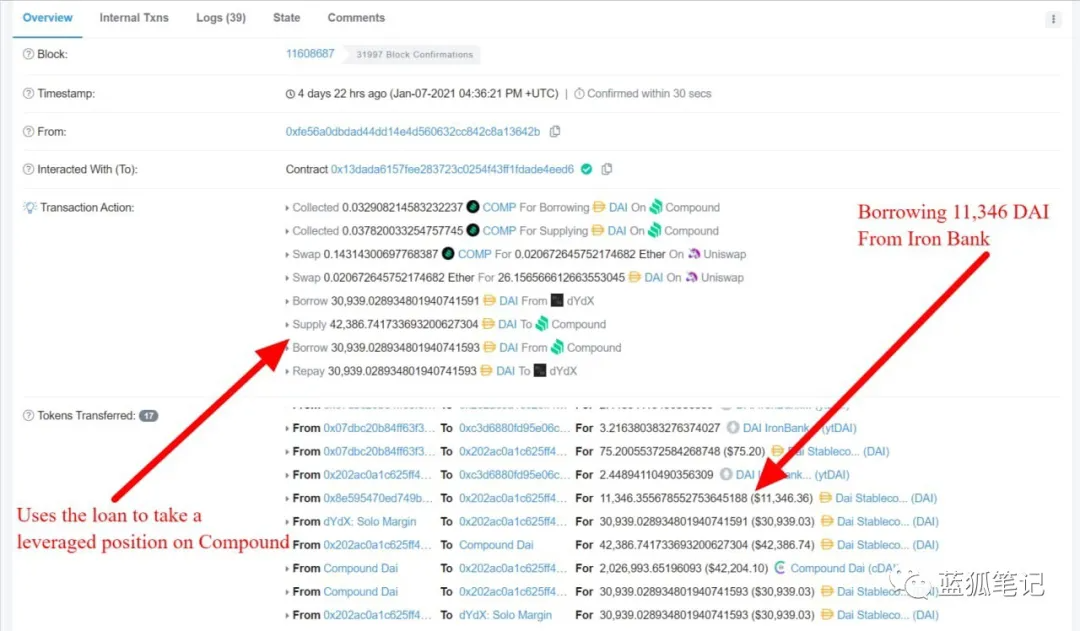Copy the From address to clipboard
1080x631 pixels.
[x=555, y=132]
